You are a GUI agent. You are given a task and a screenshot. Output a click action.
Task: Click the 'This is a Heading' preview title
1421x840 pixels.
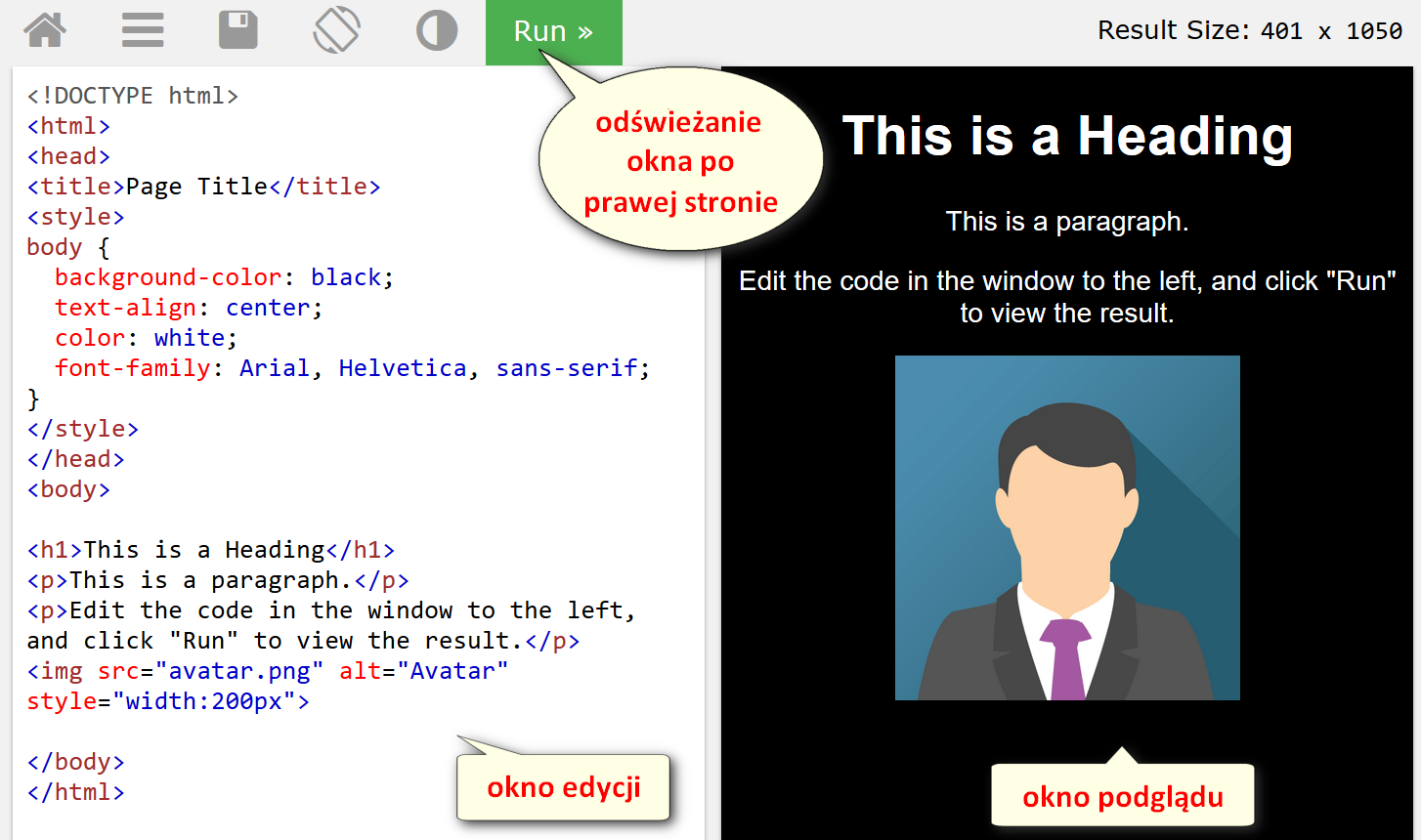1067,135
